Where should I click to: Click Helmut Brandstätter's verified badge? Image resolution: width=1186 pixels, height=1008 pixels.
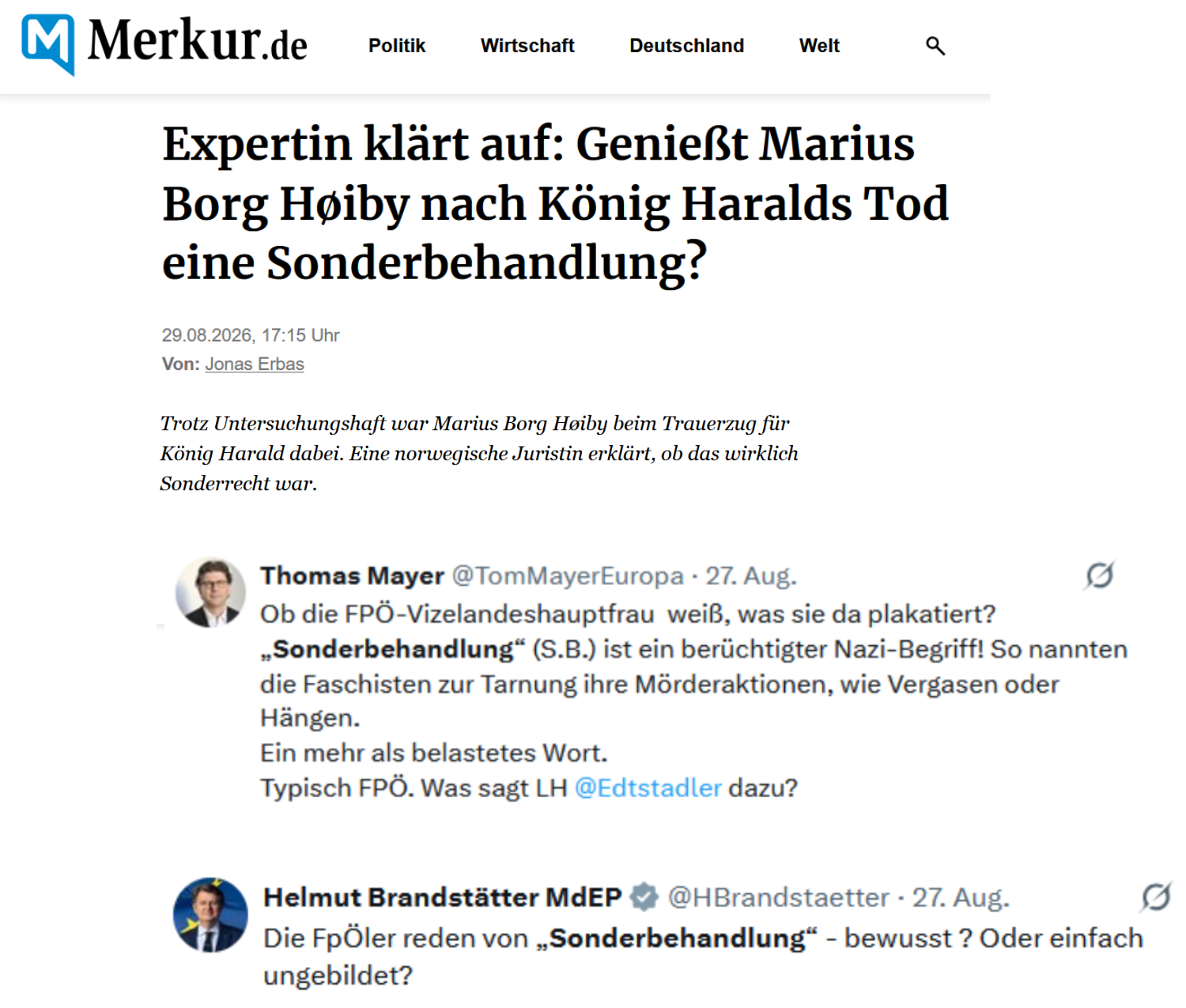coord(644,897)
